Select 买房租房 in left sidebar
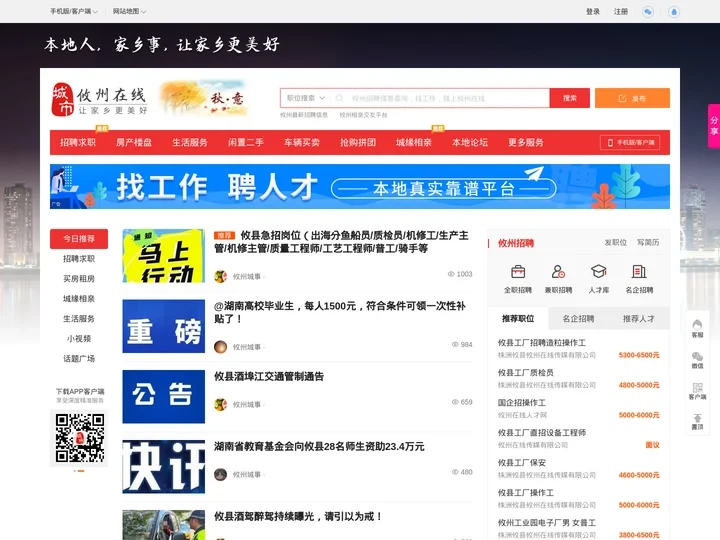Image resolution: width=720 pixels, height=540 pixels. pyautogui.click(x=79, y=279)
